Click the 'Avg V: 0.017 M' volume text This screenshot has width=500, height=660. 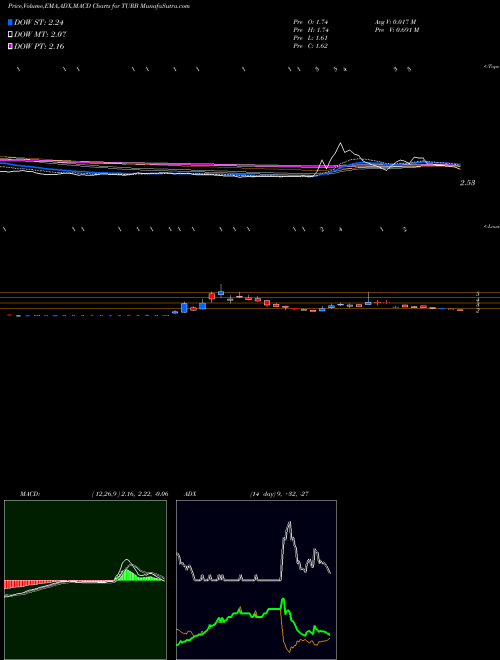pos(395,22)
